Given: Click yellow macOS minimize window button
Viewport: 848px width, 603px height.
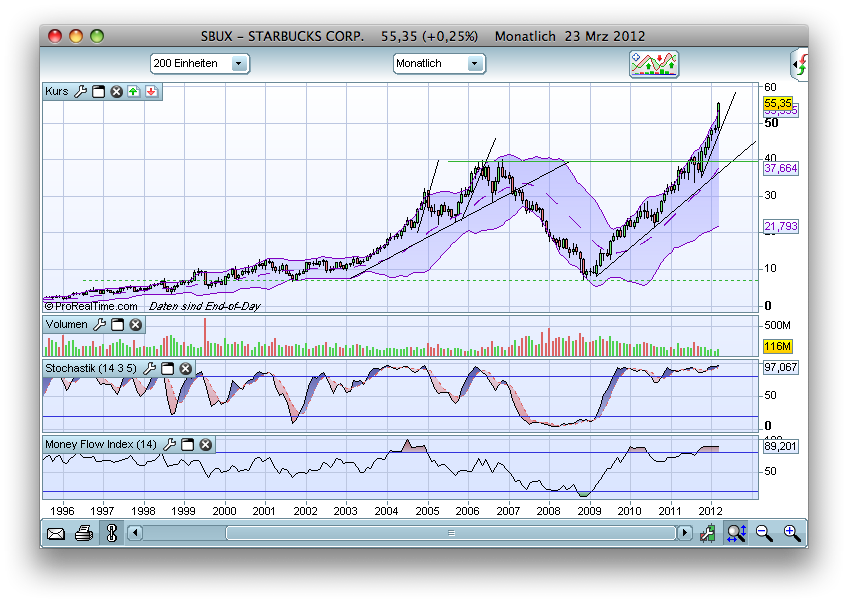Looking at the screenshot, I should pyautogui.click(x=76, y=36).
